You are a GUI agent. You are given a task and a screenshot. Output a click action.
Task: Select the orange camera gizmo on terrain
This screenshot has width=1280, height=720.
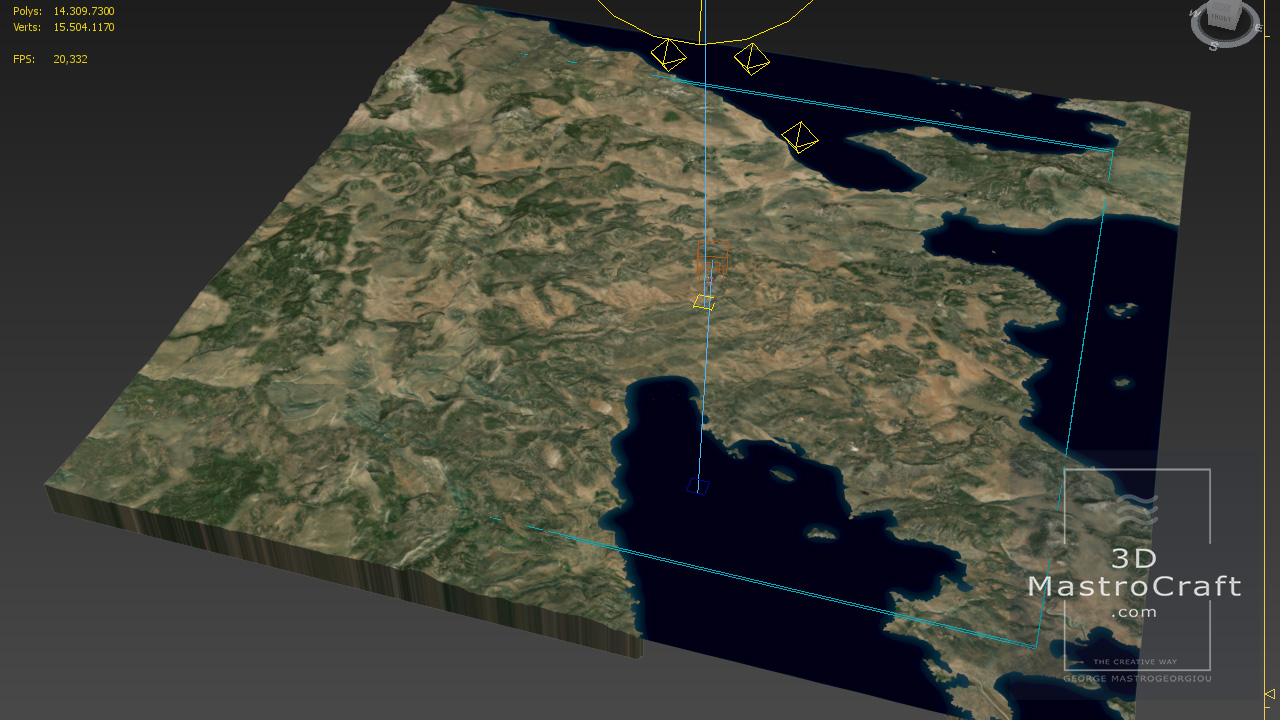710,258
